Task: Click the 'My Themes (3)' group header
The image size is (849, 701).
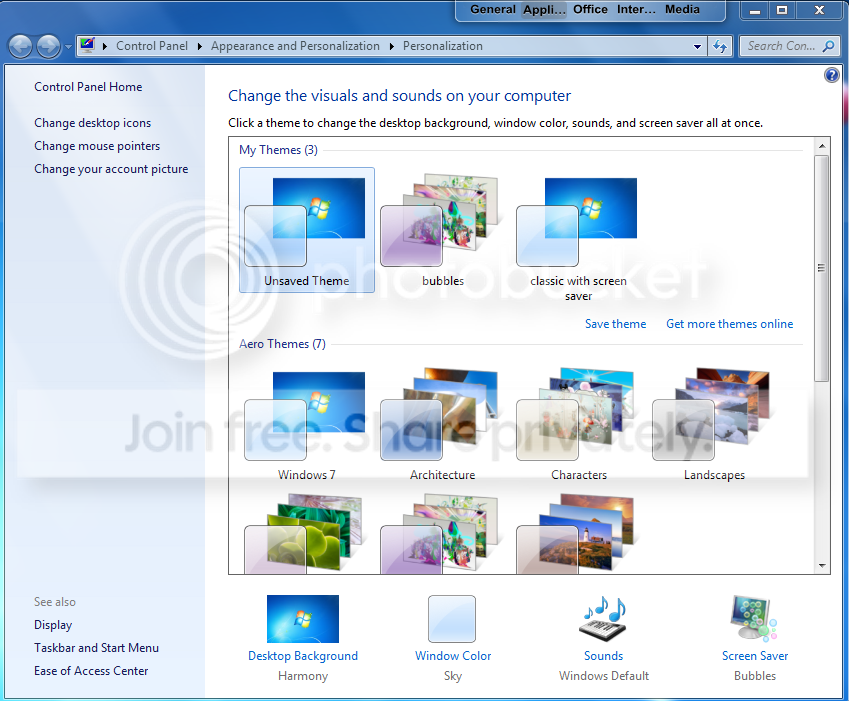Action: tap(278, 150)
